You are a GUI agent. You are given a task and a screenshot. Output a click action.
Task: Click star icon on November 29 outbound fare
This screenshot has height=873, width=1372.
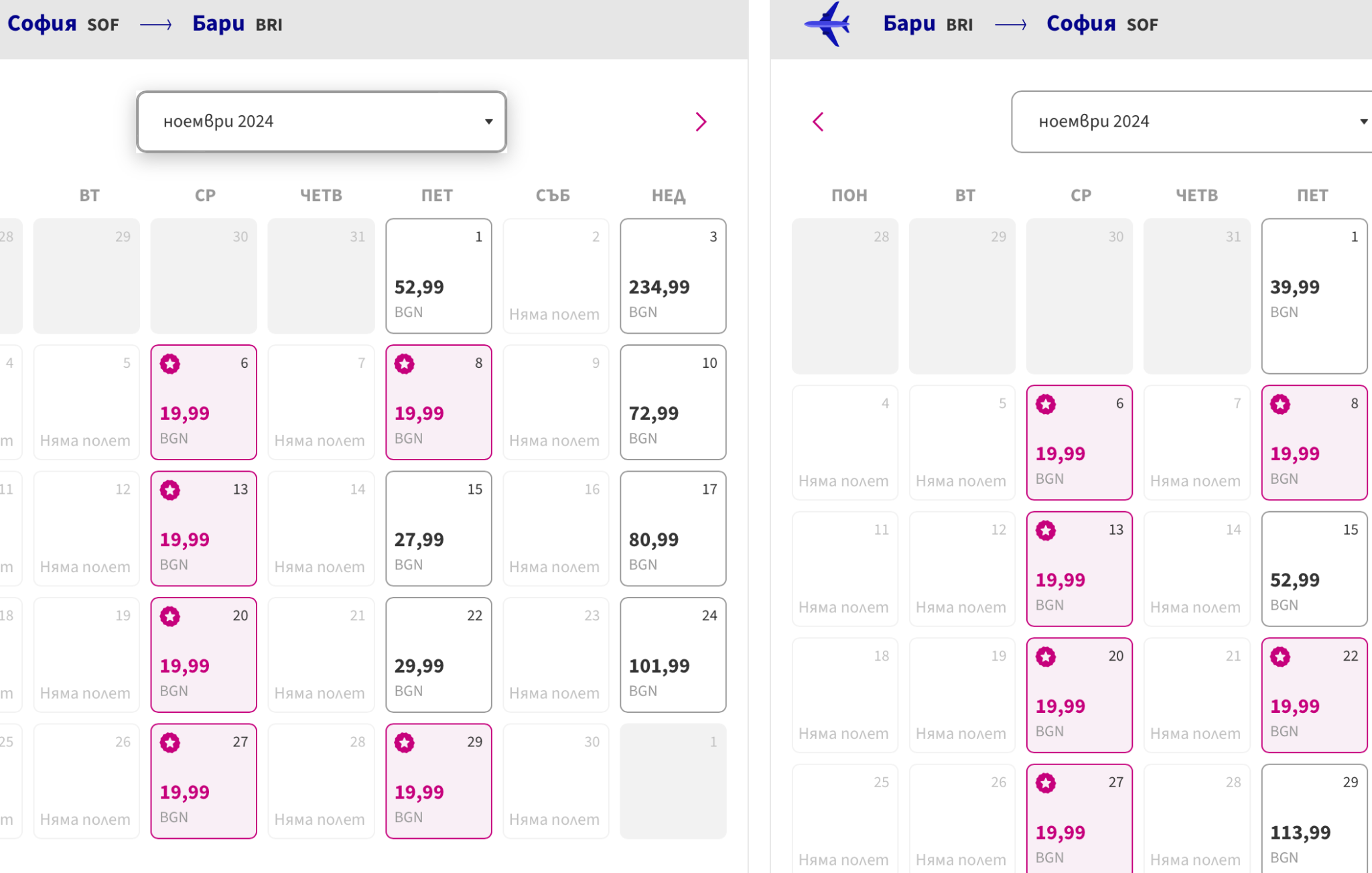pos(405,743)
